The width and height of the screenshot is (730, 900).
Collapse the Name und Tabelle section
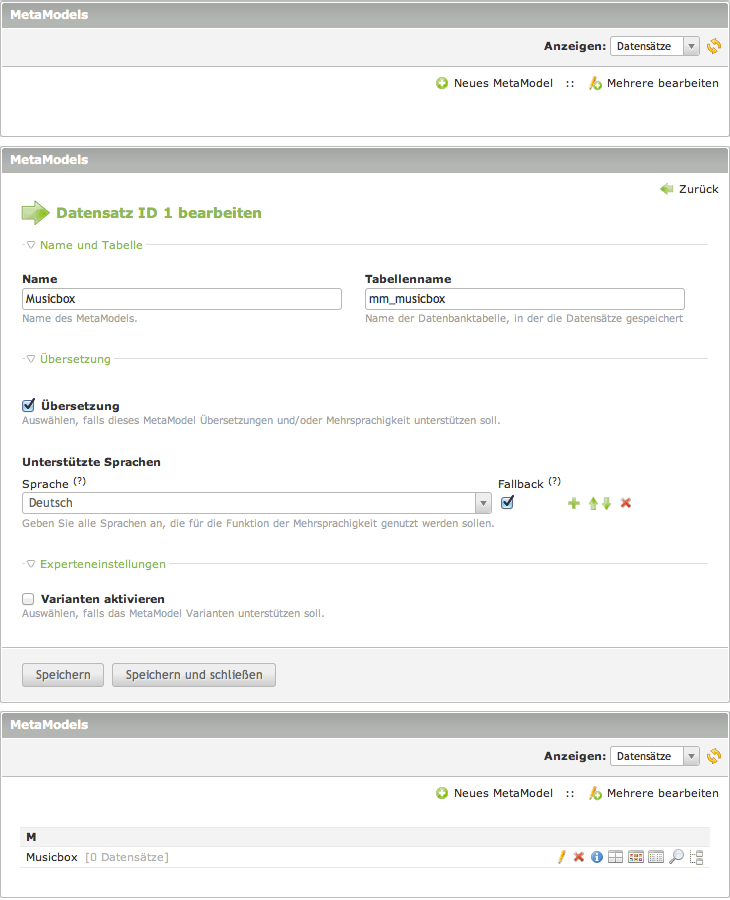[x=90, y=245]
